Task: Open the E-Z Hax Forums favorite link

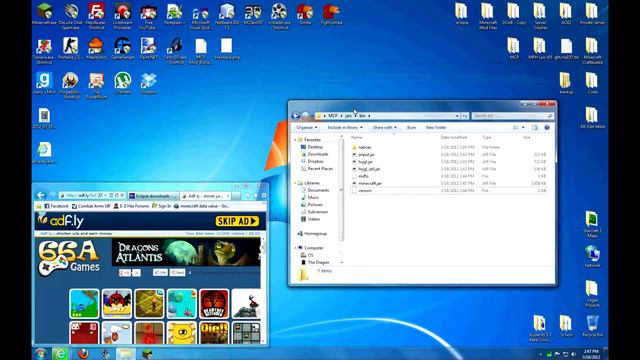Action: click(x=131, y=206)
